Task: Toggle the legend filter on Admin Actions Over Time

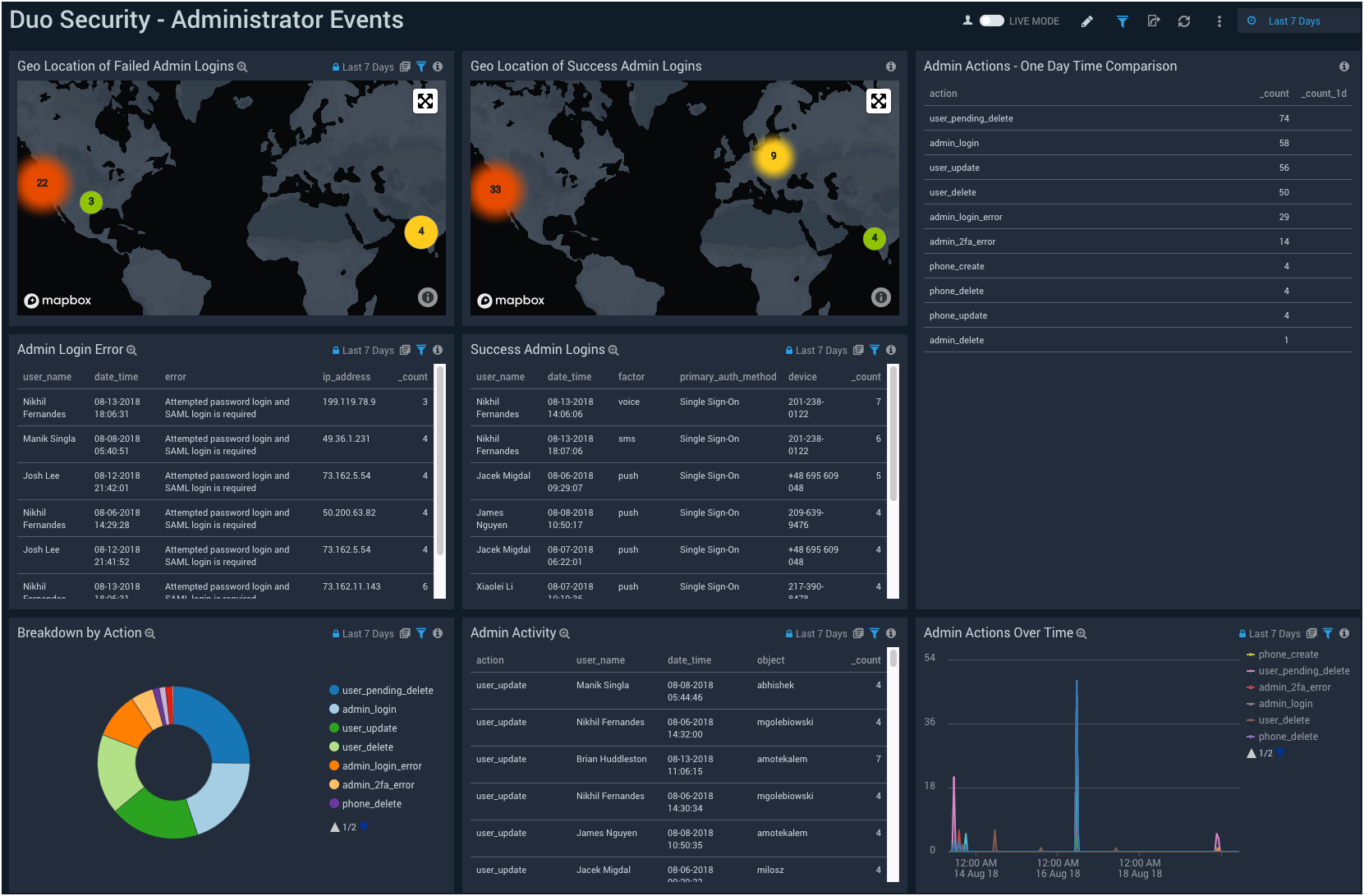Action: (1330, 633)
